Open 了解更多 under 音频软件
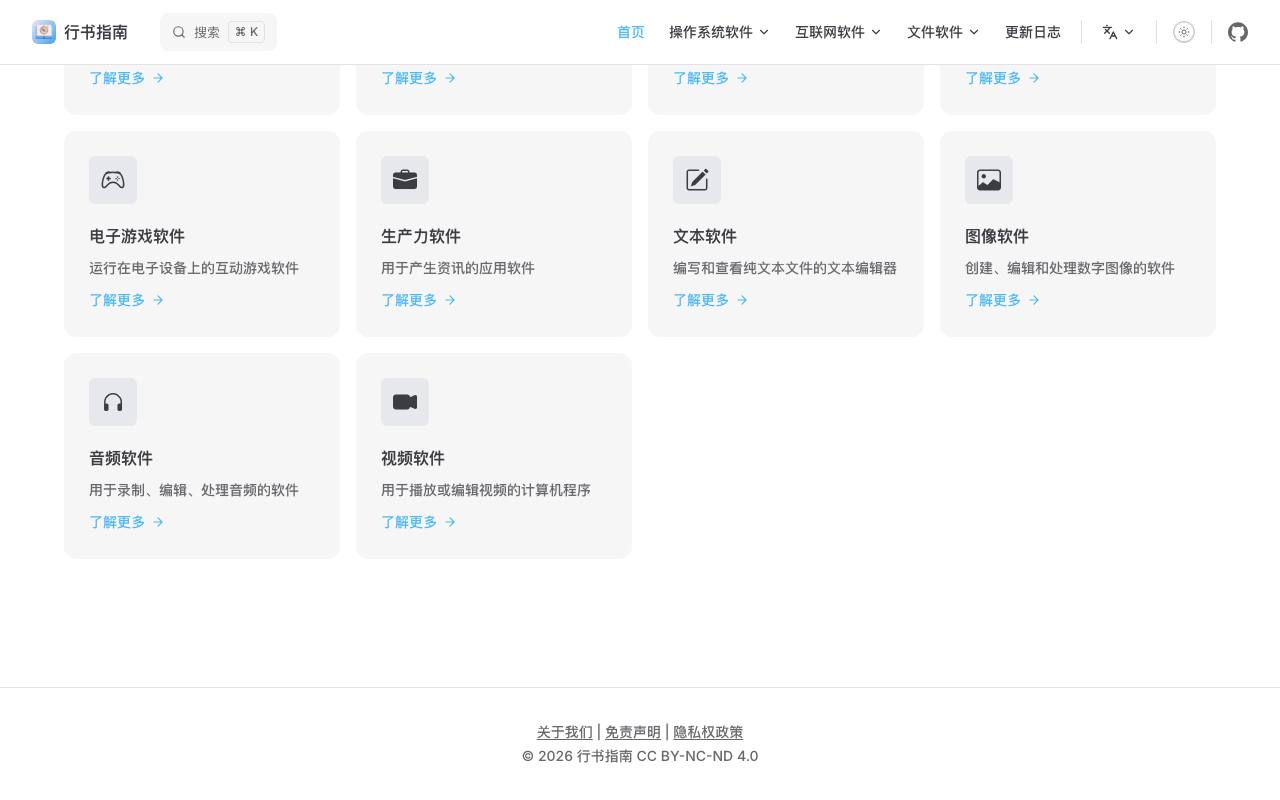Viewport: 1280px width, 800px height. (x=127, y=522)
